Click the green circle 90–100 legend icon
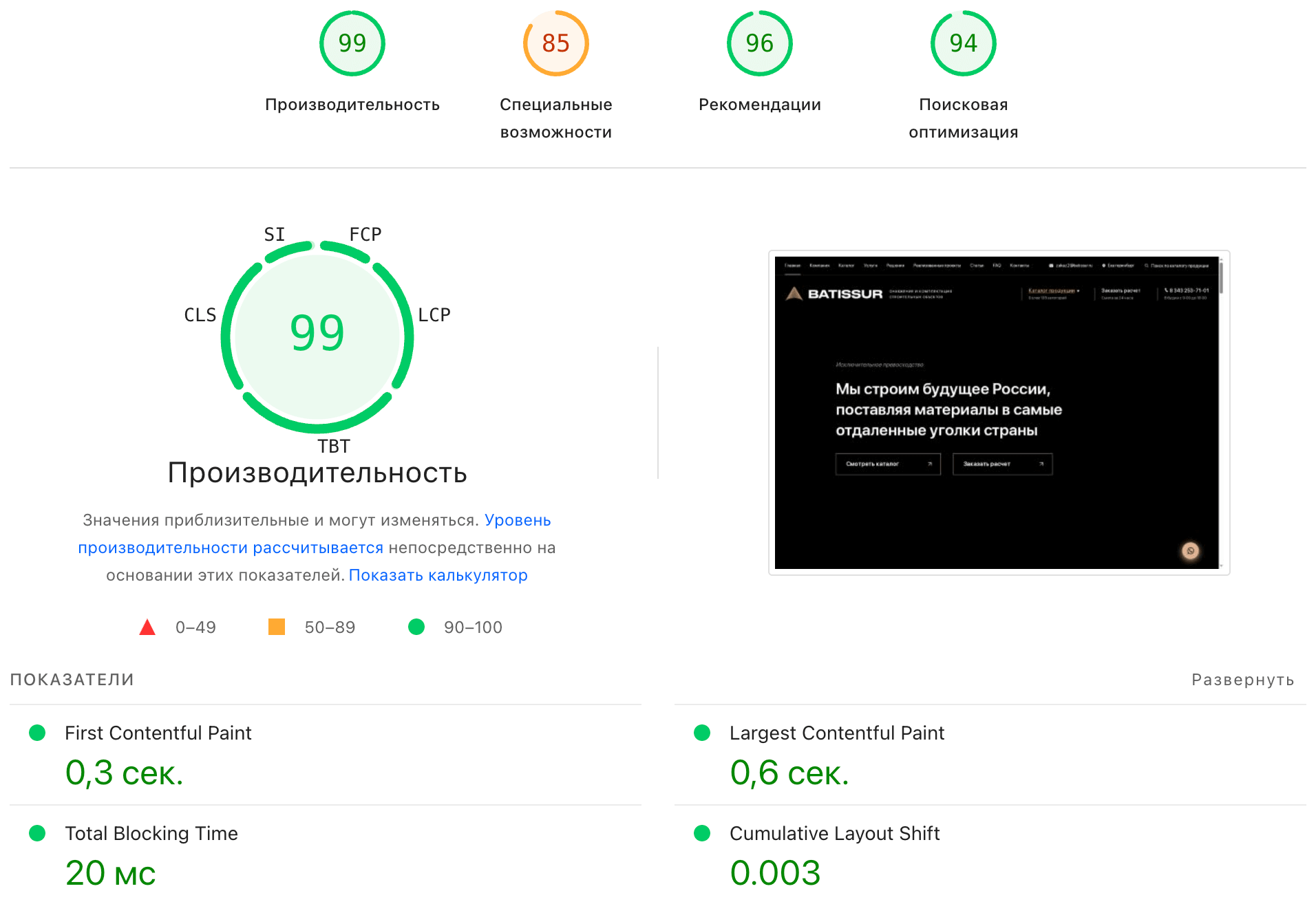Viewport: 1316px width, 904px height. pos(416,627)
